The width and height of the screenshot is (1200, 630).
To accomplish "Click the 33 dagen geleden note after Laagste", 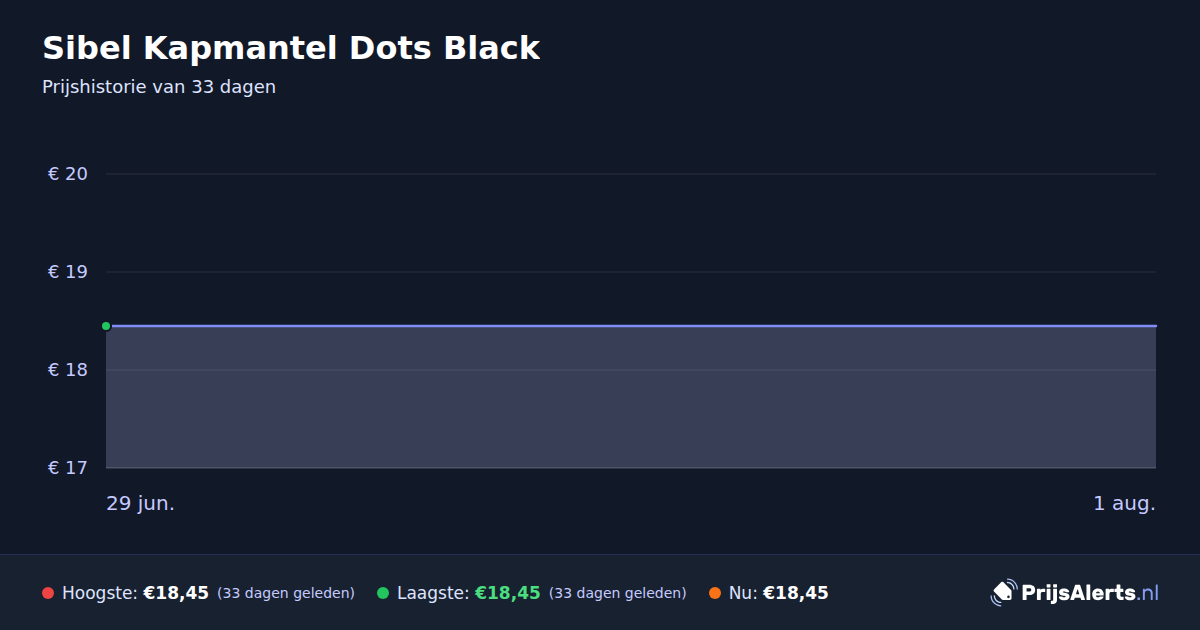I will click(618, 594).
